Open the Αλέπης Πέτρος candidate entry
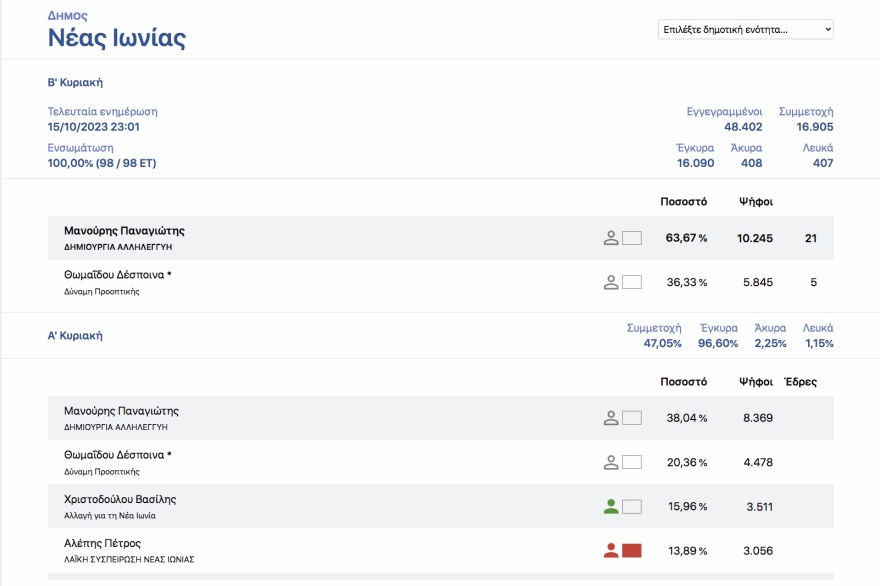The image size is (880, 586). [102, 543]
